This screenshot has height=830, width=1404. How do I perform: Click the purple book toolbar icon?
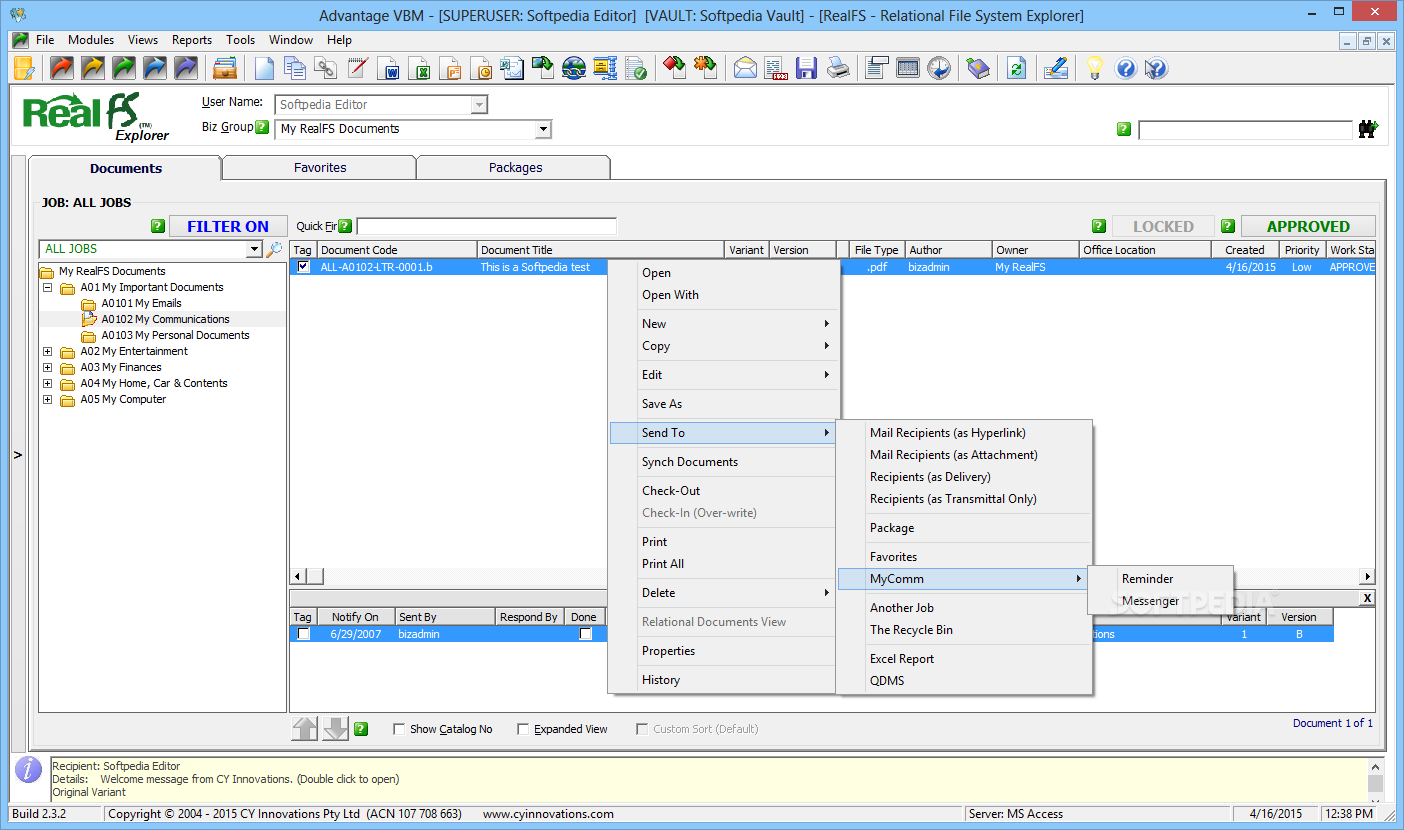click(978, 68)
